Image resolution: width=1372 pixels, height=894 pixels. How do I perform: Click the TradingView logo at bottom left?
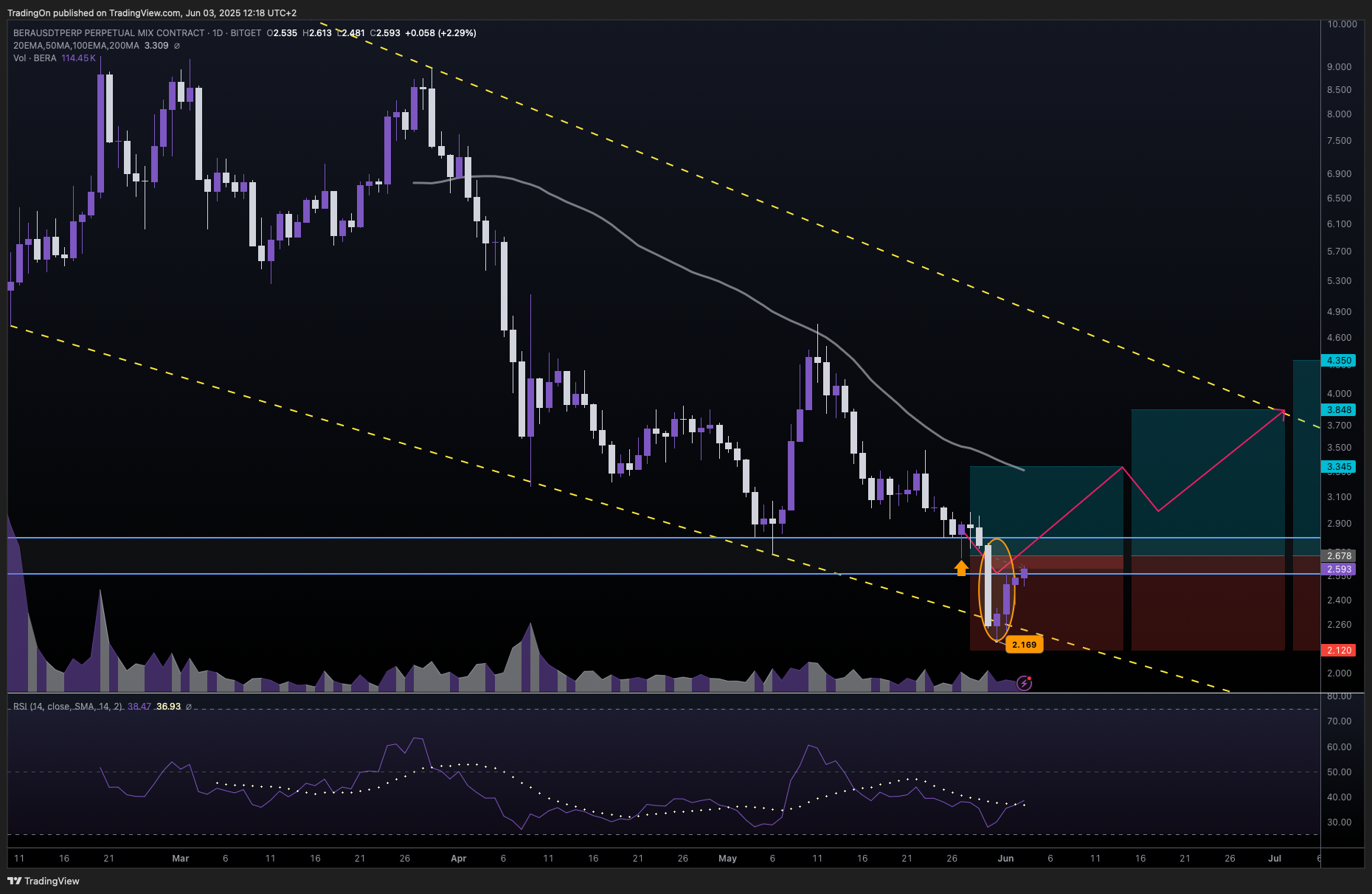coord(44,881)
